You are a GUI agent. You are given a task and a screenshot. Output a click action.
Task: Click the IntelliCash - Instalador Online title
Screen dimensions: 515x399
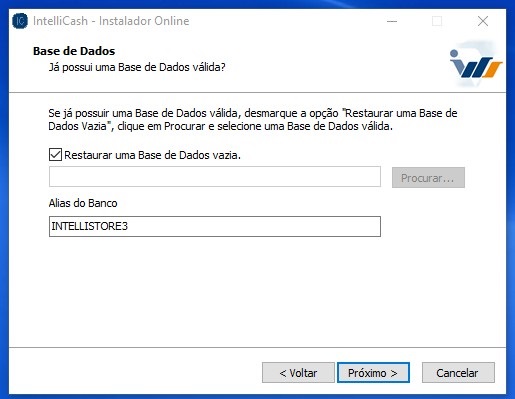[x=111, y=21]
